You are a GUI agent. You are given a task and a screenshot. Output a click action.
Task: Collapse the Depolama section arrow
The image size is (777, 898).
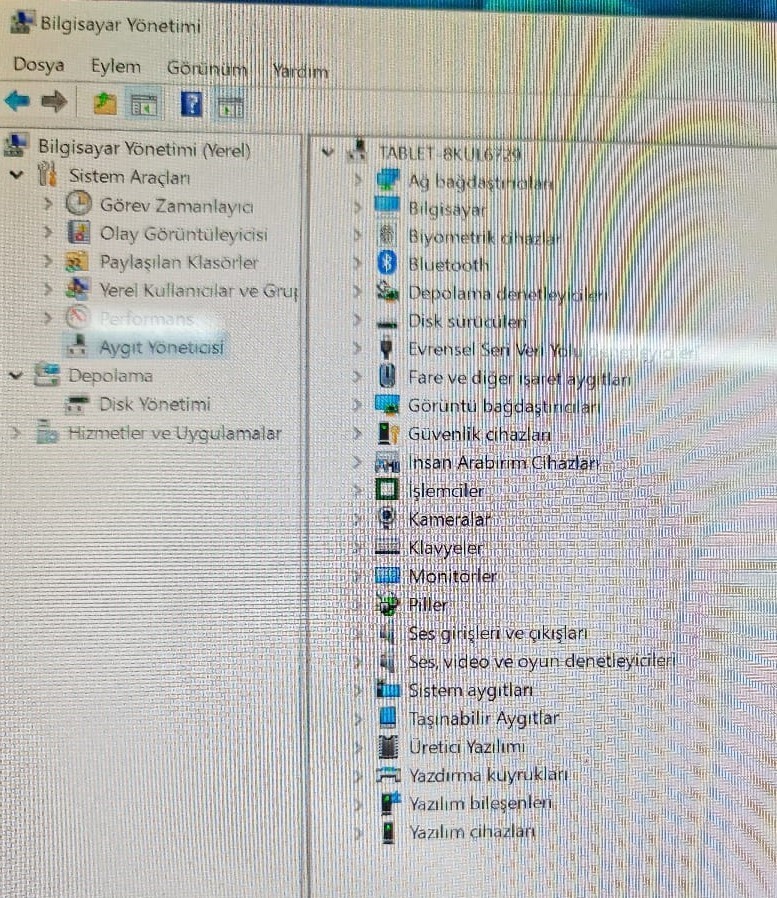tap(15, 375)
